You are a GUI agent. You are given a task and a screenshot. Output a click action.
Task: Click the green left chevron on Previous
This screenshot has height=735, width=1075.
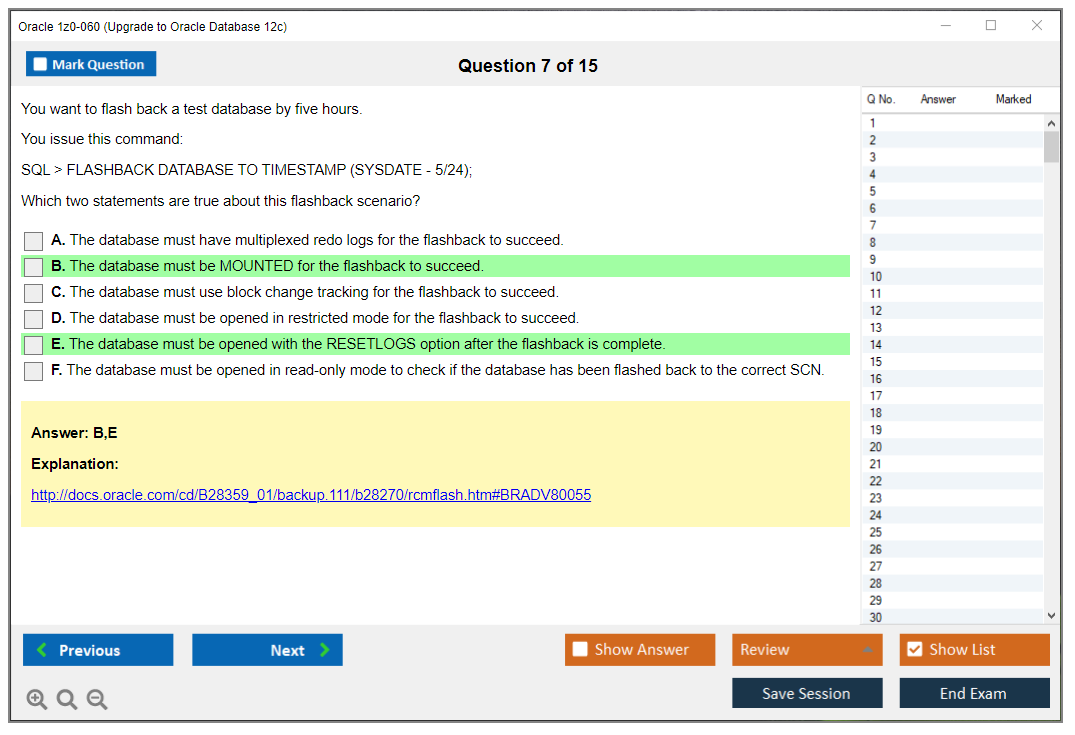pyautogui.click(x=40, y=650)
